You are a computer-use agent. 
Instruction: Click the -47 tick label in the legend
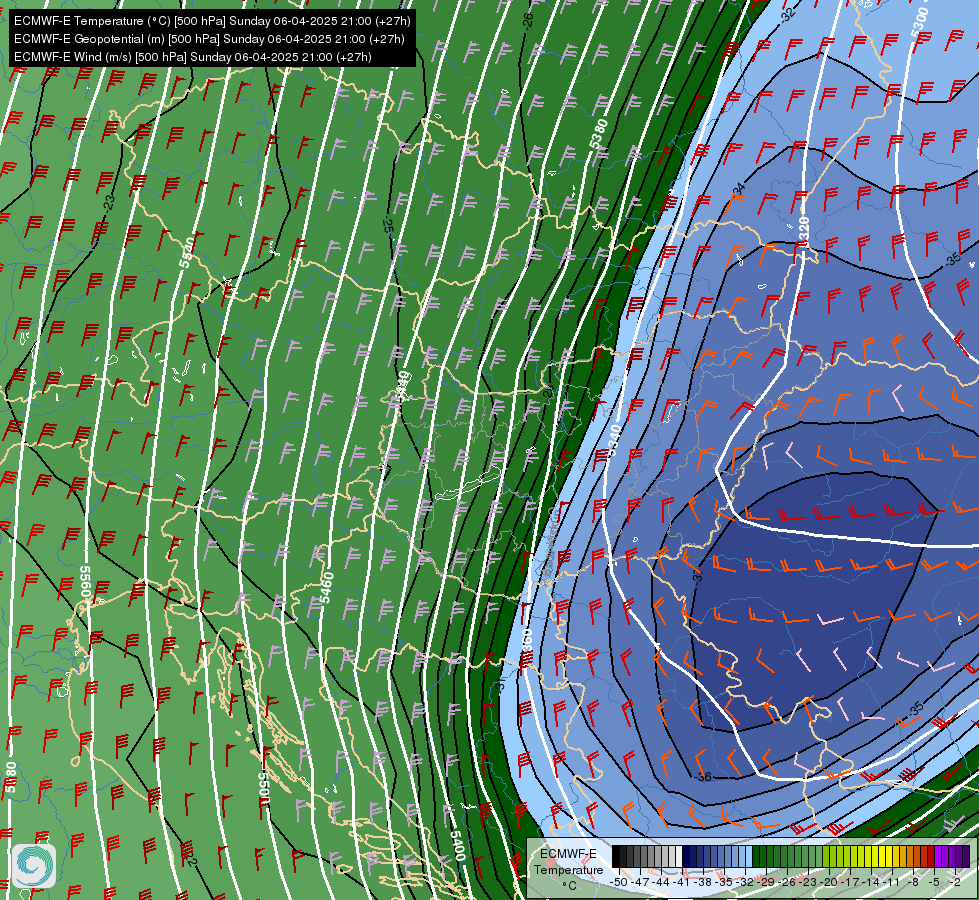click(x=641, y=882)
